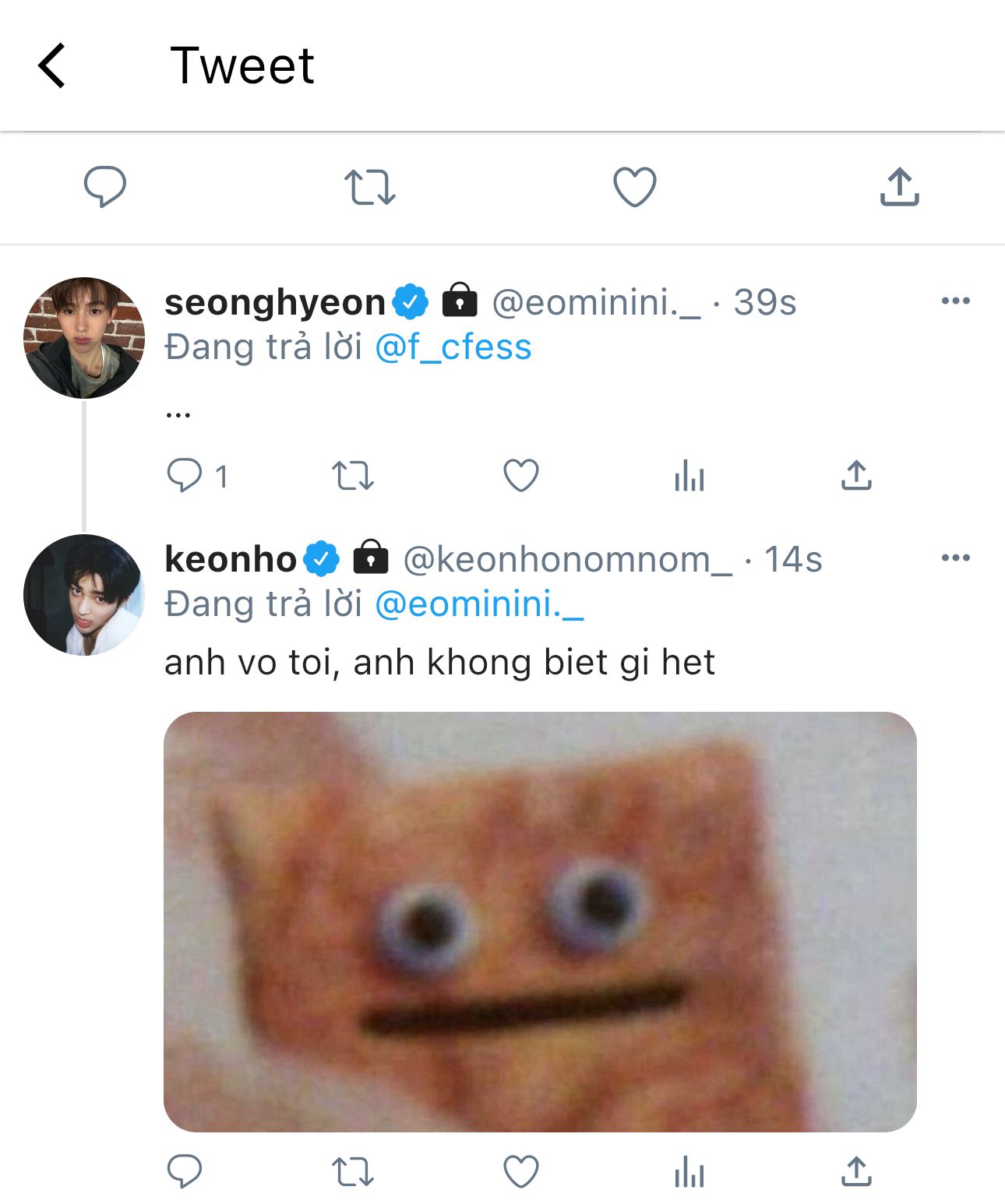Go back using the arrow icon
1005x1204 pixels.
pos(51,65)
